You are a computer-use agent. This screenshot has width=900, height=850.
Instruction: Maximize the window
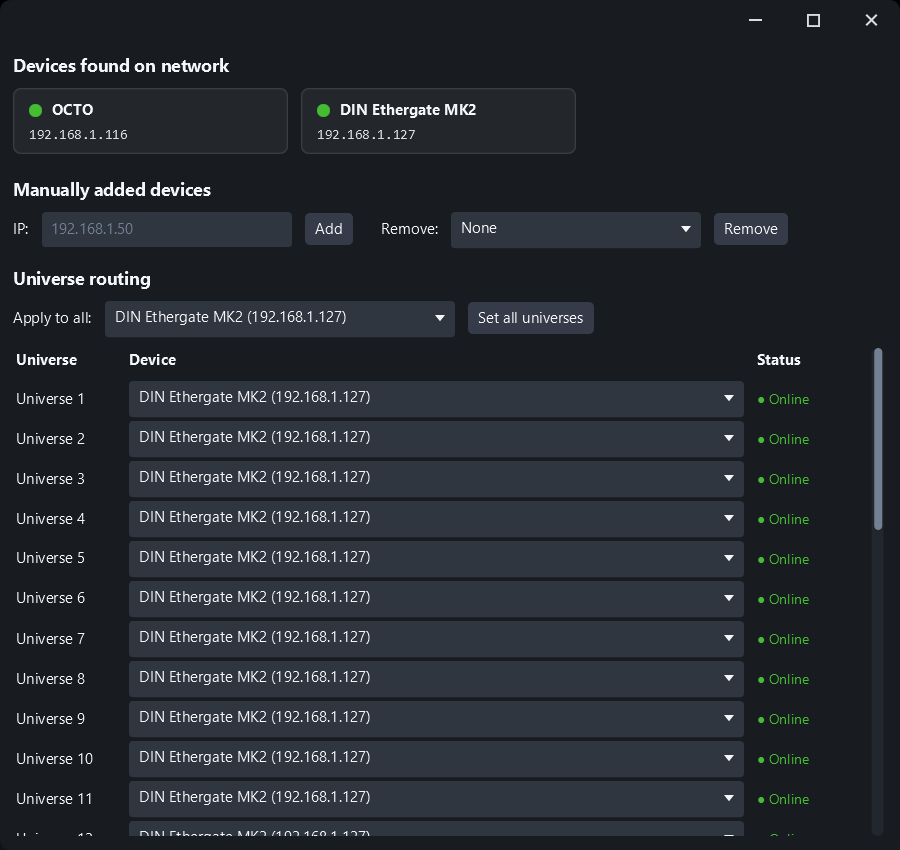pos(813,21)
